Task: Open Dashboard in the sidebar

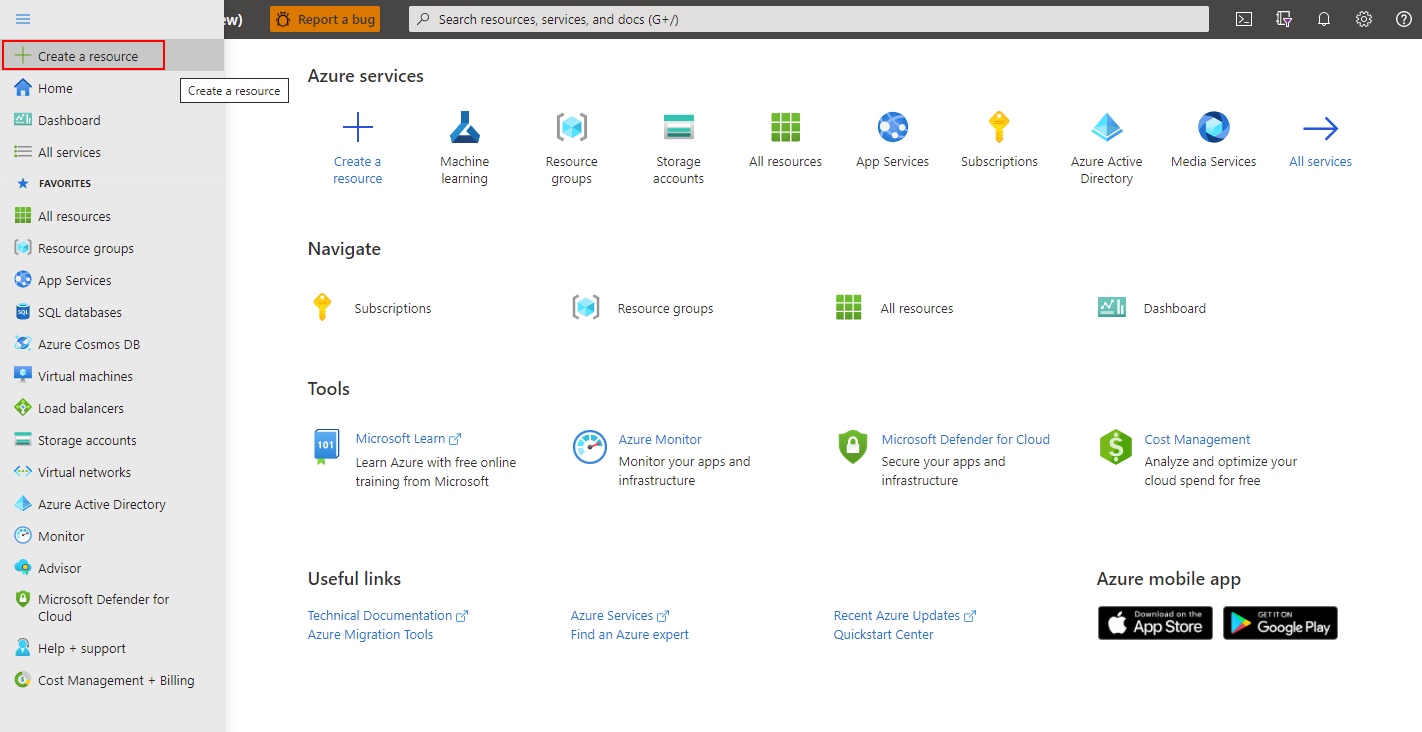Action: pos(112,120)
